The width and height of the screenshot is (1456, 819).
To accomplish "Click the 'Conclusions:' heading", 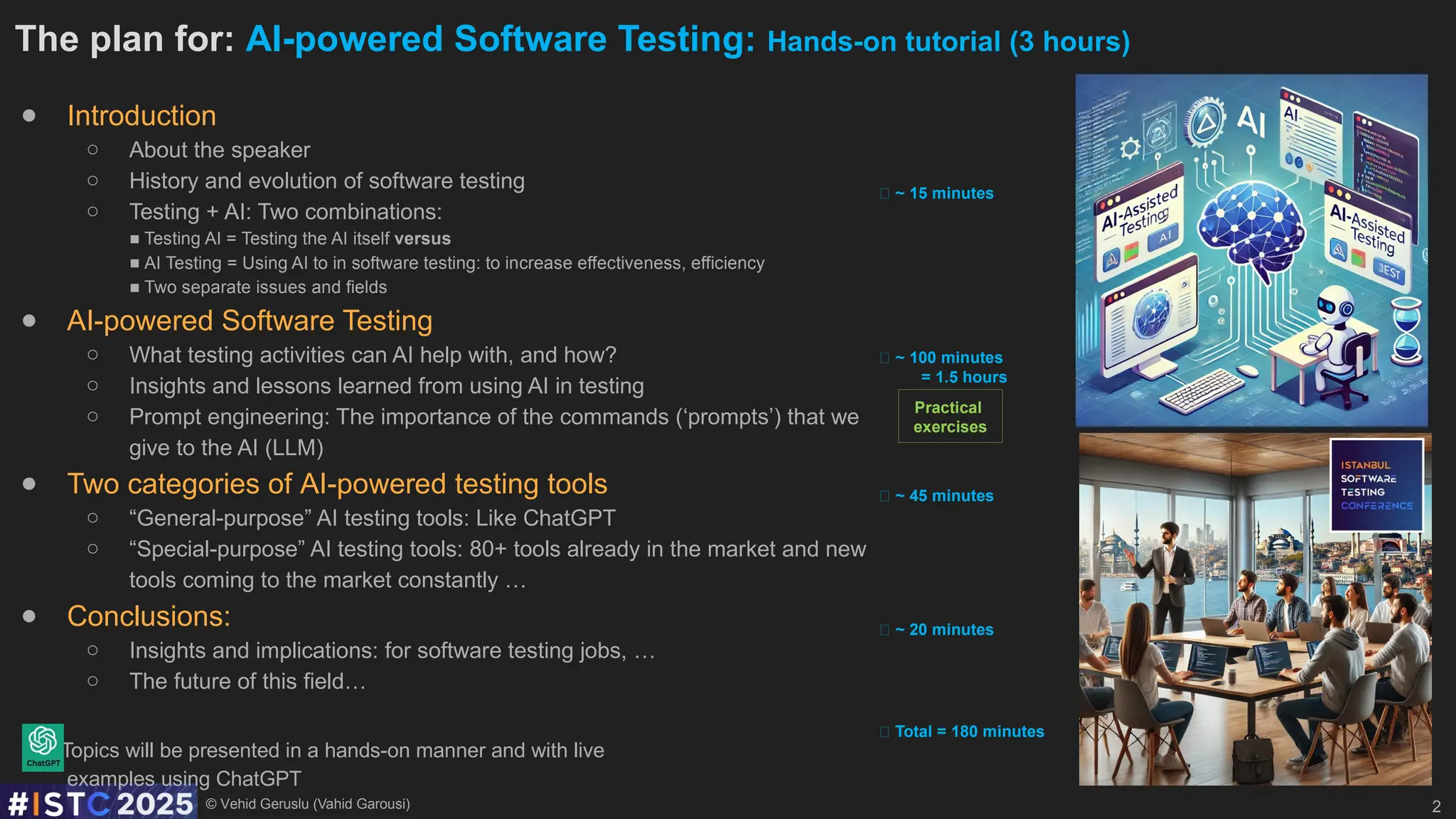I will click(x=149, y=616).
